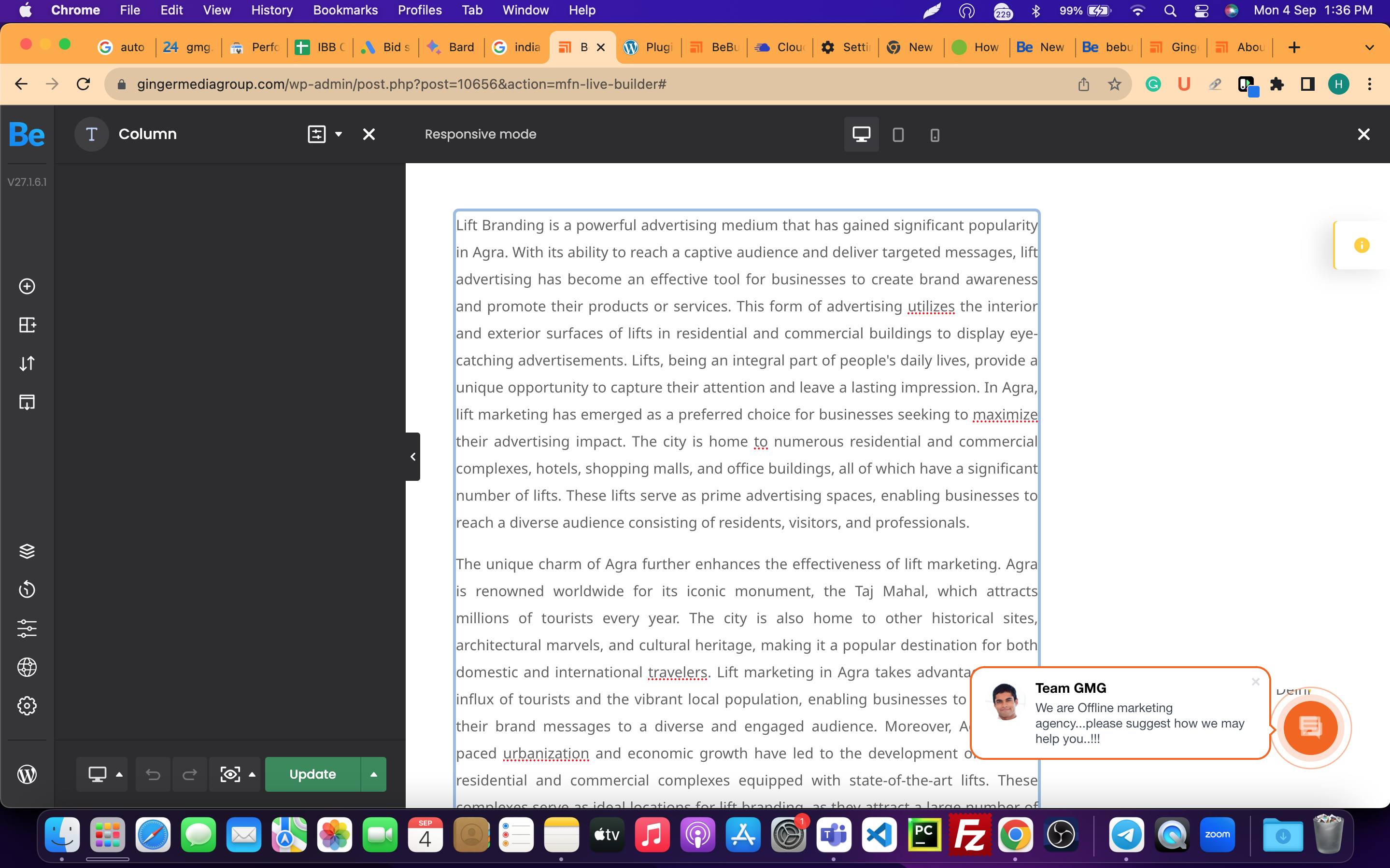Undo the last change

click(x=153, y=774)
